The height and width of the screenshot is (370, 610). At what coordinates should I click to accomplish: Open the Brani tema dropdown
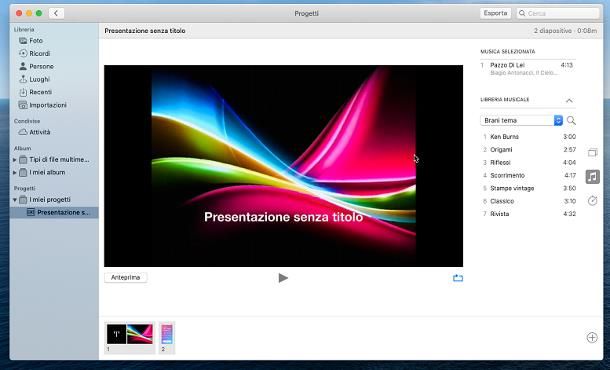[521, 121]
